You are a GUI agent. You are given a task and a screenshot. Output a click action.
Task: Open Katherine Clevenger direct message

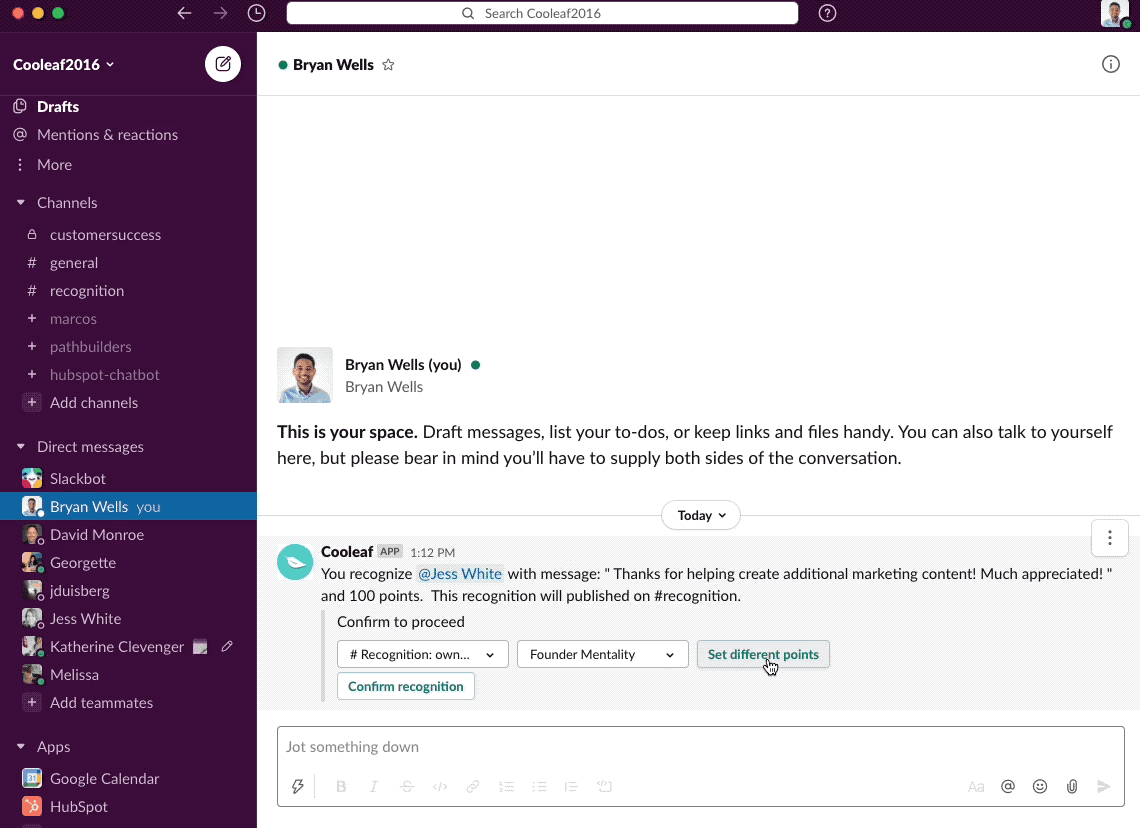116,647
